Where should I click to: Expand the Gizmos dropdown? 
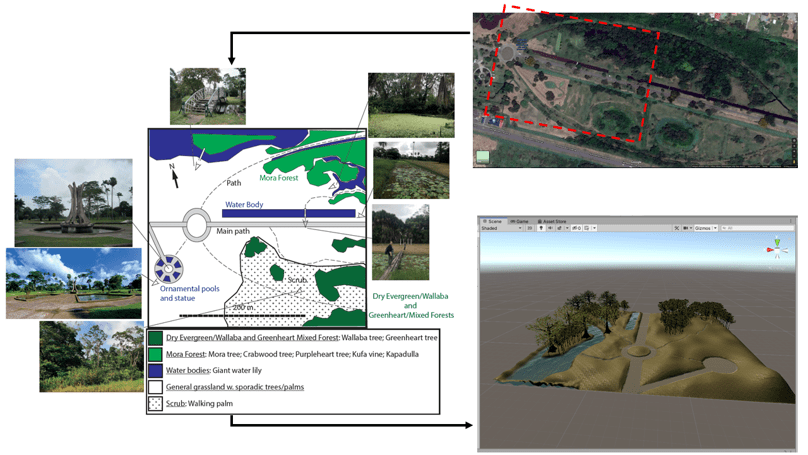point(704,228)
